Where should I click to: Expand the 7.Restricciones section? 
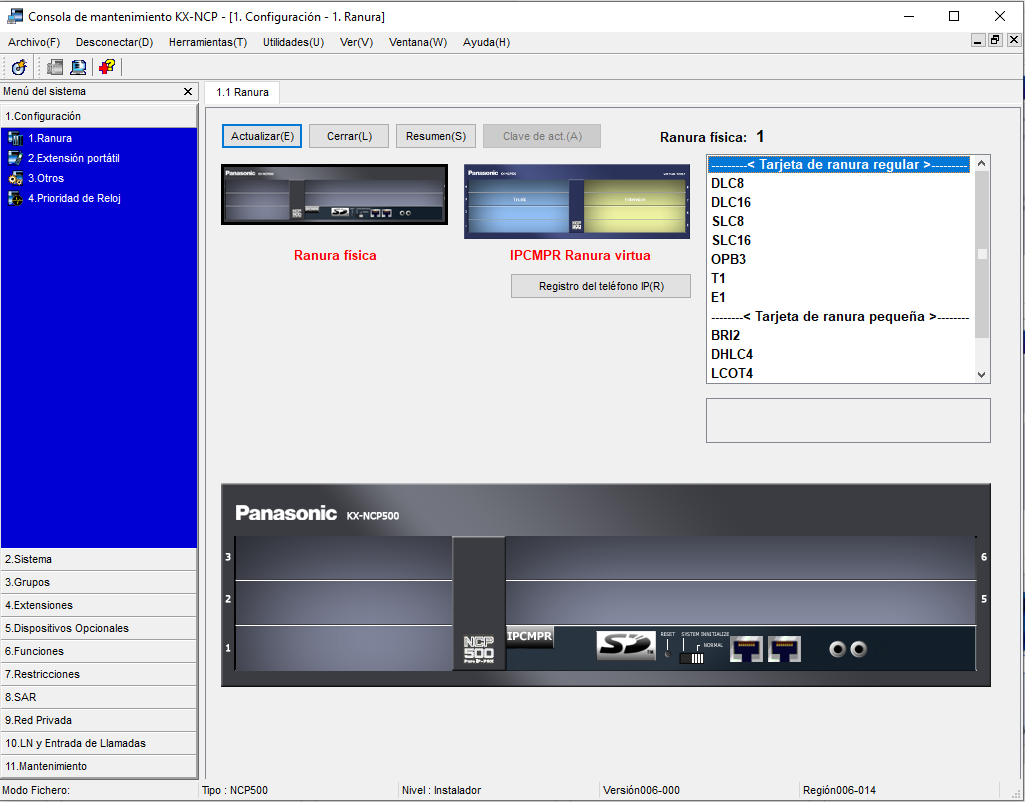[99, 674]
